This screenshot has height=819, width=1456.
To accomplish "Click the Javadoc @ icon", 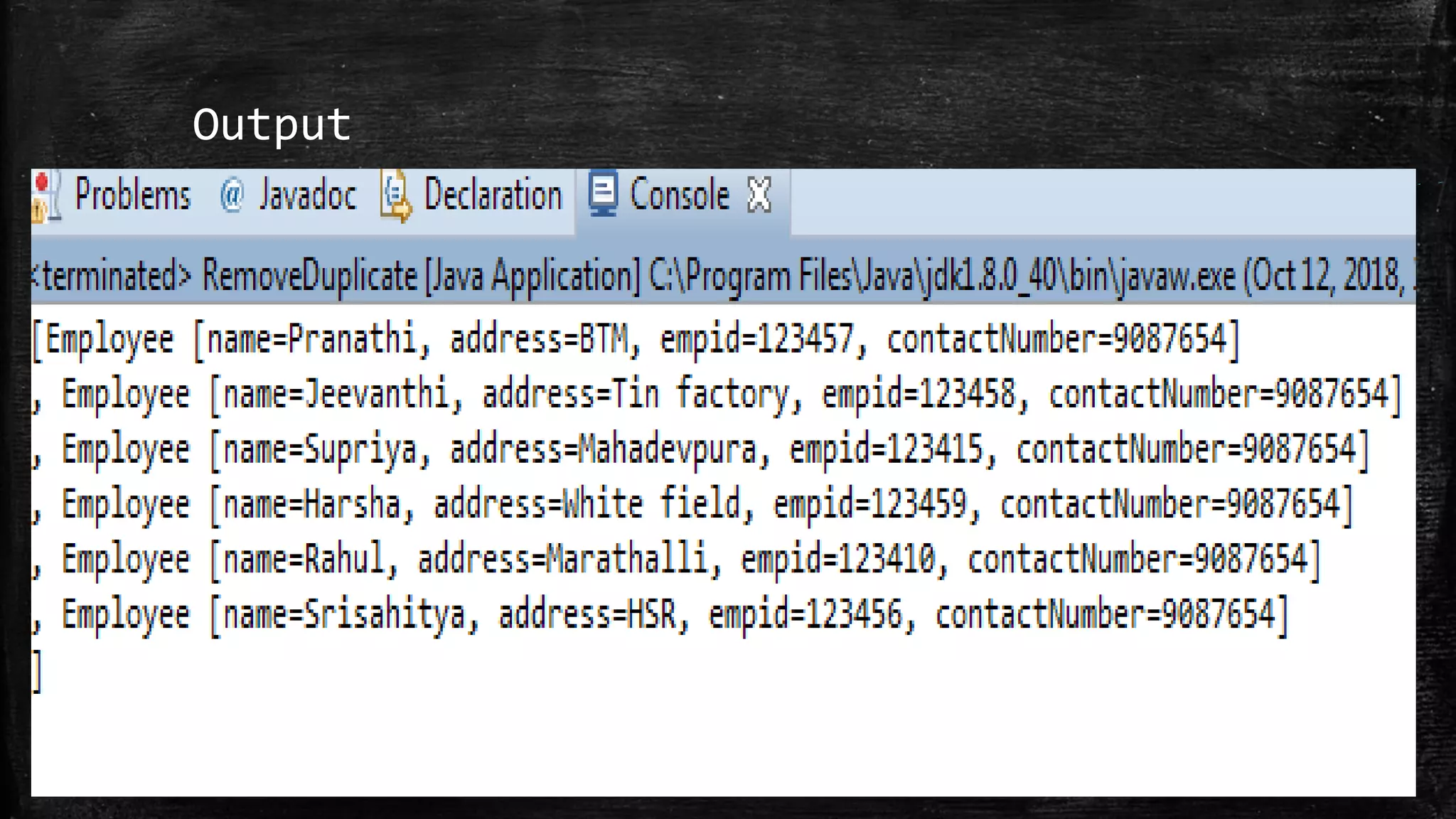I will coord(232,196).
